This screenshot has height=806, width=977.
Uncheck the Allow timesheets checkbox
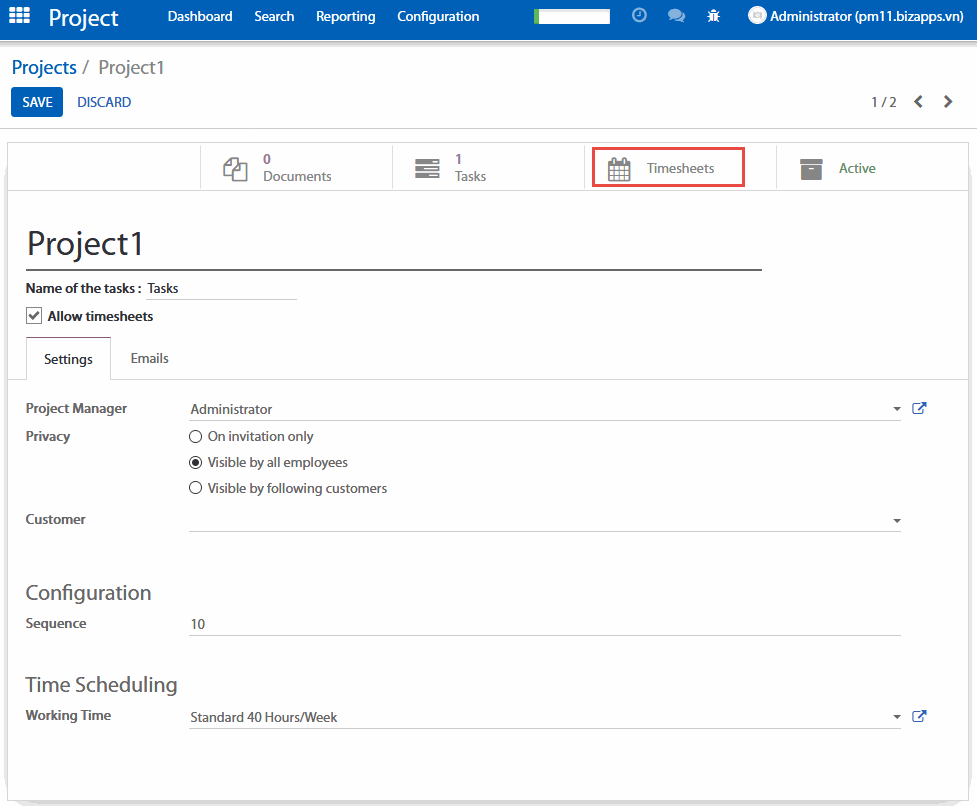pos(34,316)
